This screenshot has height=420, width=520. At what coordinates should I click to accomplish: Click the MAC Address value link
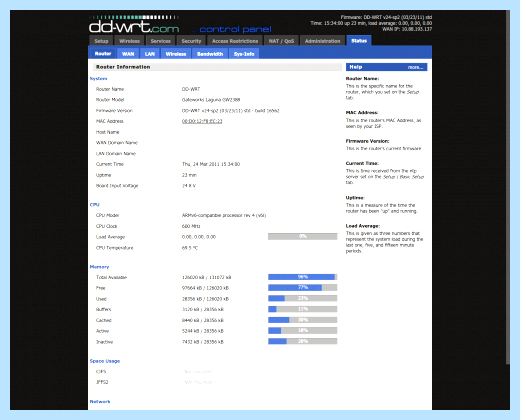(202, 121)
